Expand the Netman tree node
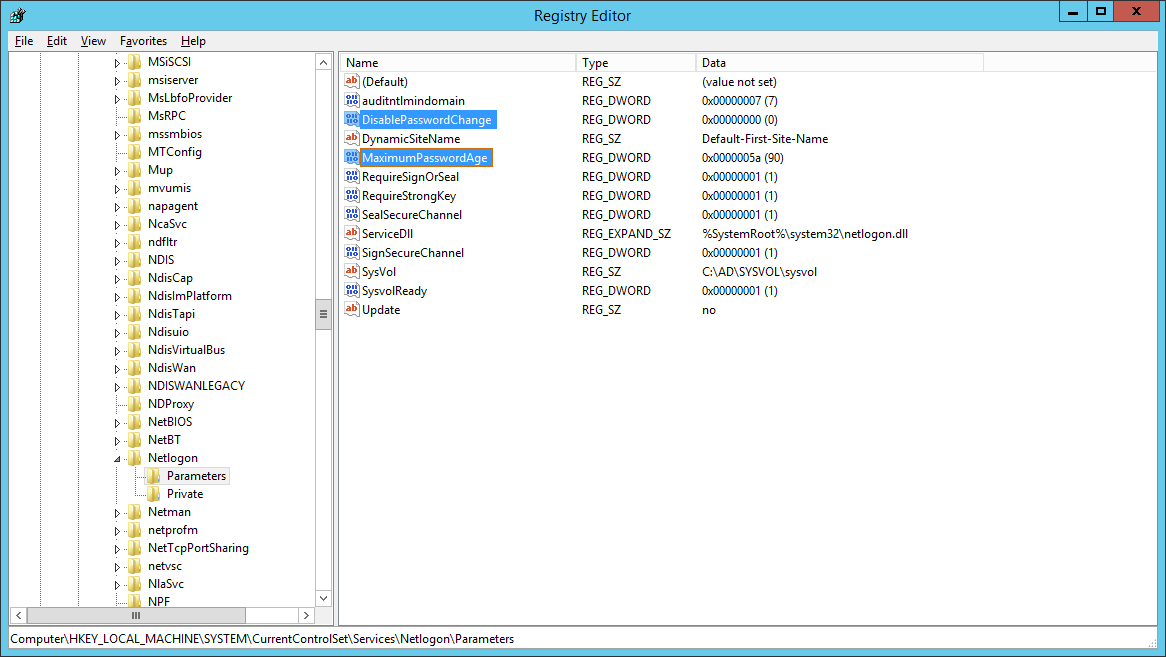The width and height of the screenshot is (1166, 657). coord(117,514)
